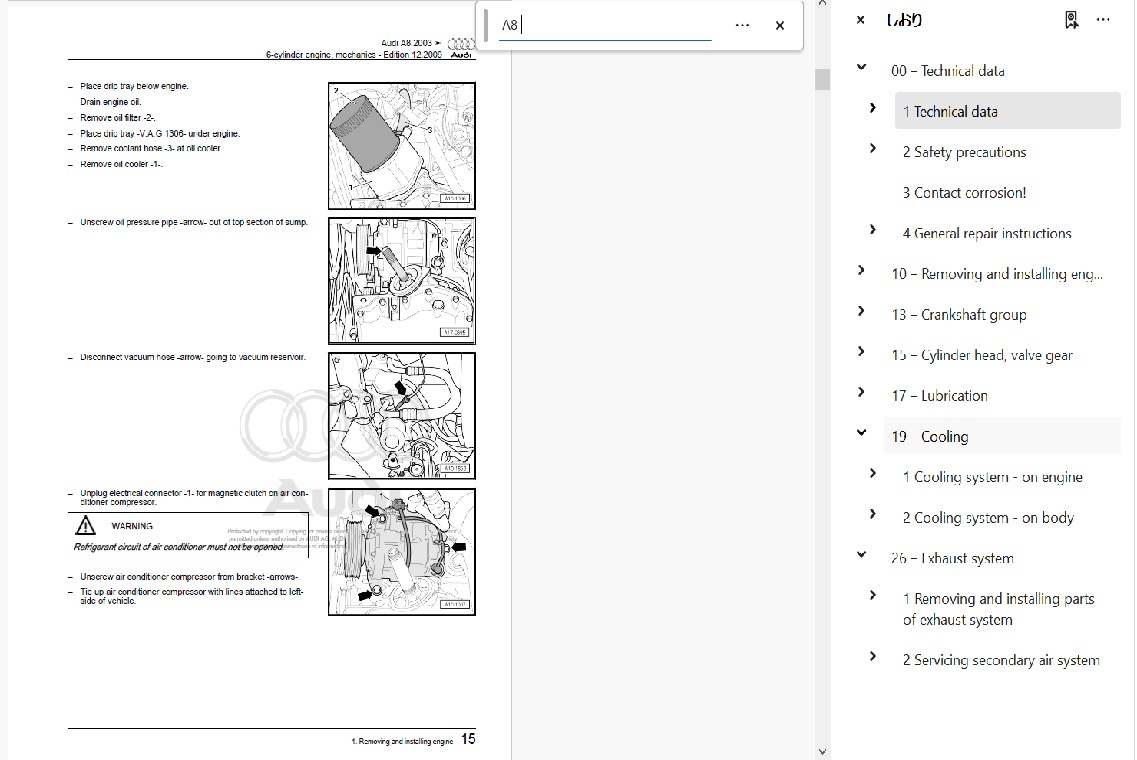1137x760 pixels.
Task: Click the 'Drain engine oil.' text line
Action: click(110, 102)
